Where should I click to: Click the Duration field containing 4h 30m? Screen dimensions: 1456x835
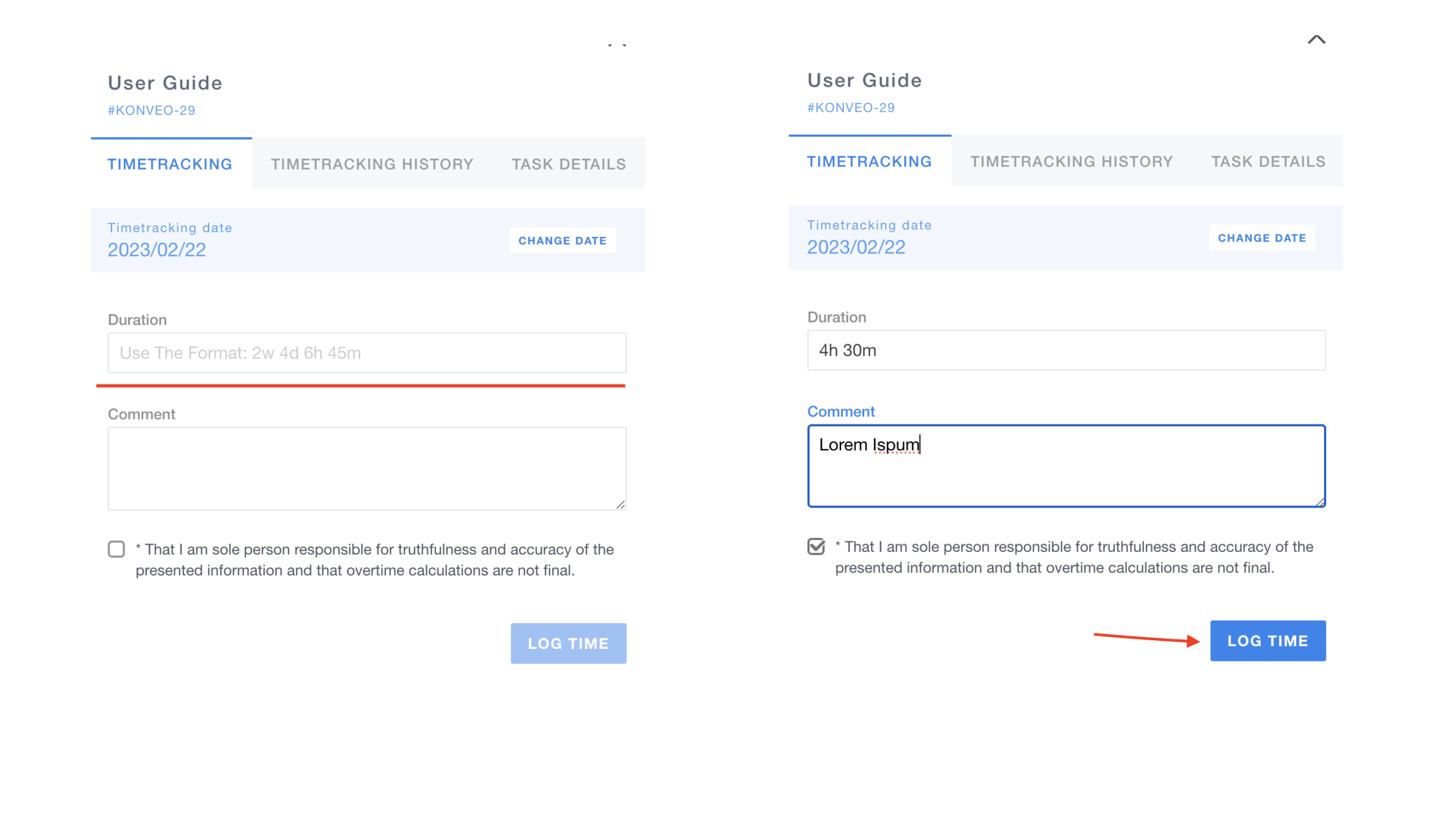tap(1066, 351)
